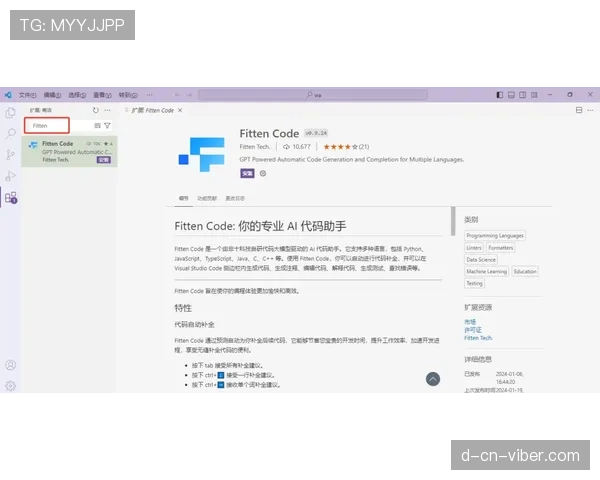Image resolution: width=600 pixels, height=480 pixels.
Task: Click the (21) ratings count
Action: 364,147
